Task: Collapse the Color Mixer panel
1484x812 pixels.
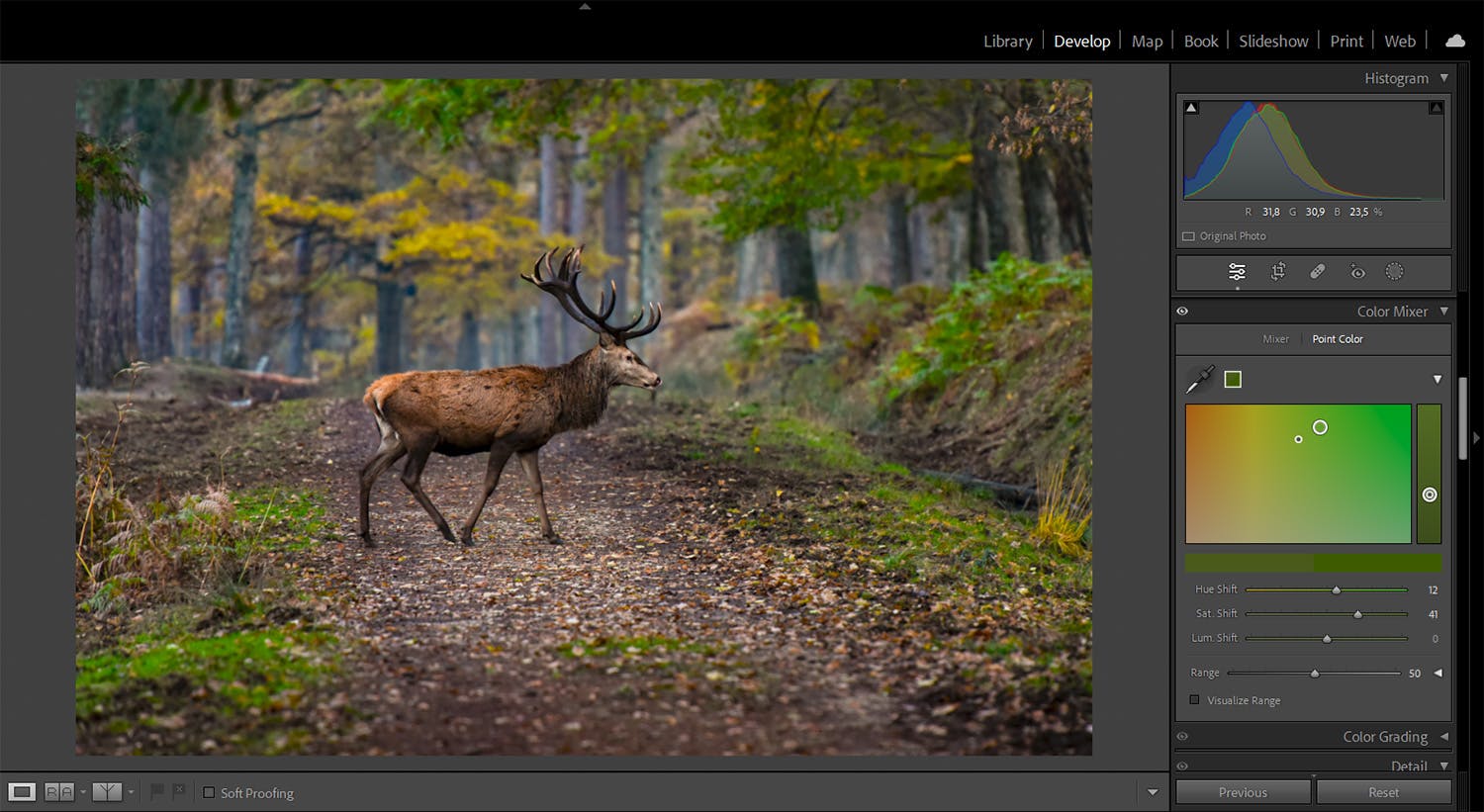Action: [x=1443, y=311]
